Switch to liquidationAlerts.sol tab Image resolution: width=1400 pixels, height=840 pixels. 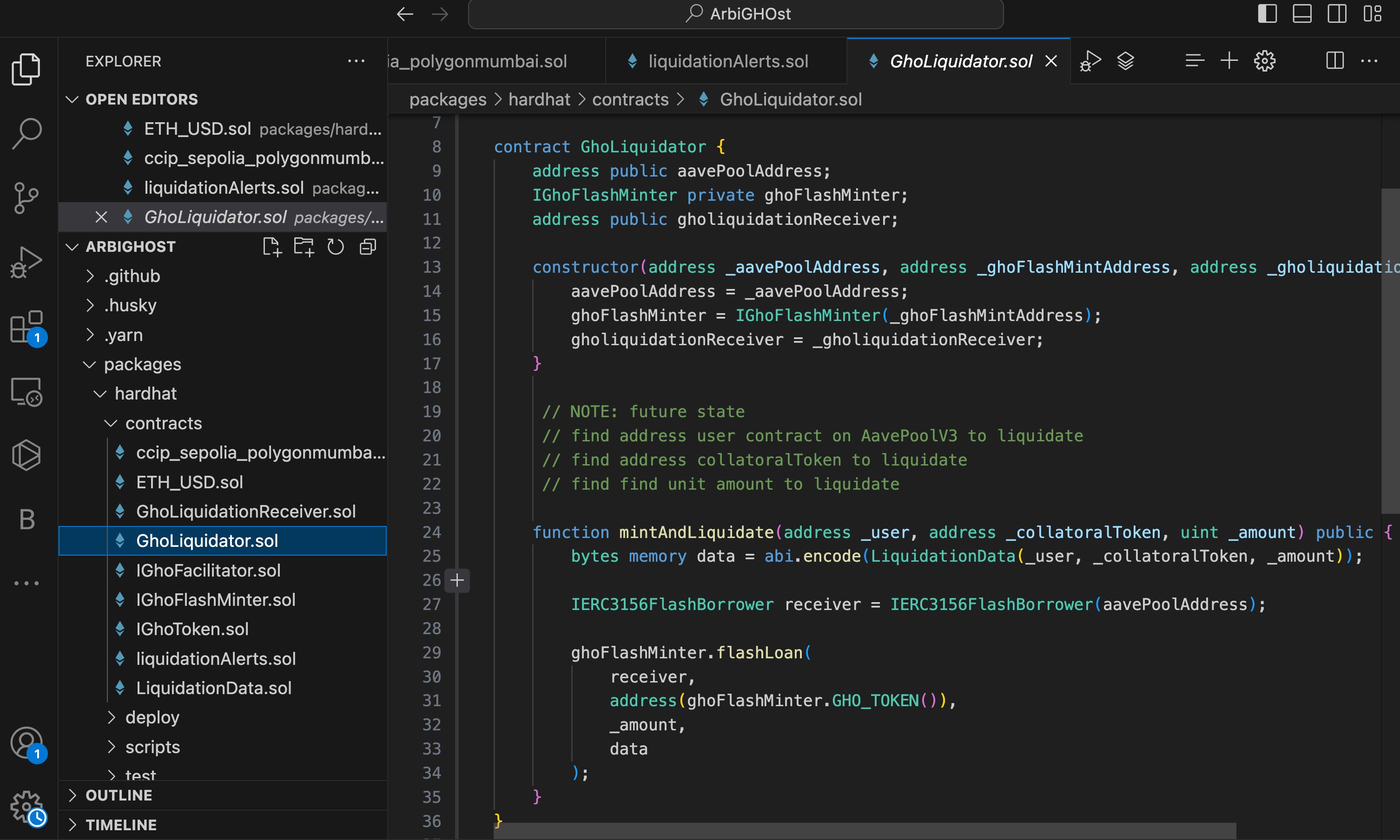tap(726, 61)
